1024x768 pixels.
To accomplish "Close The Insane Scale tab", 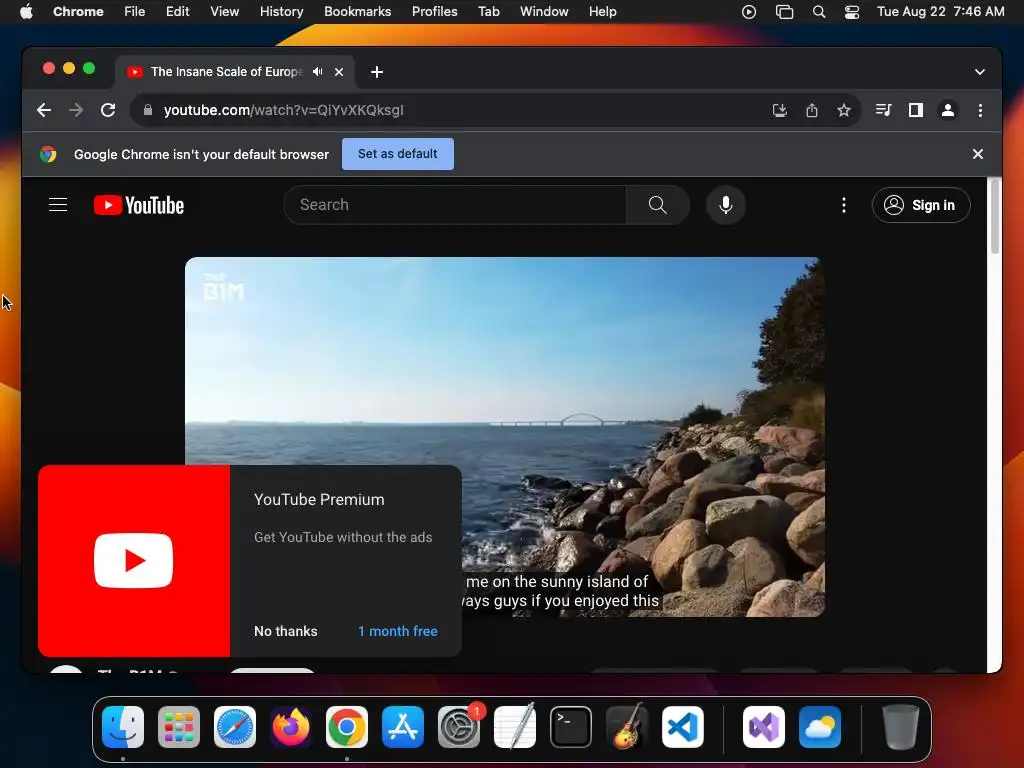I will click(339, 72).
